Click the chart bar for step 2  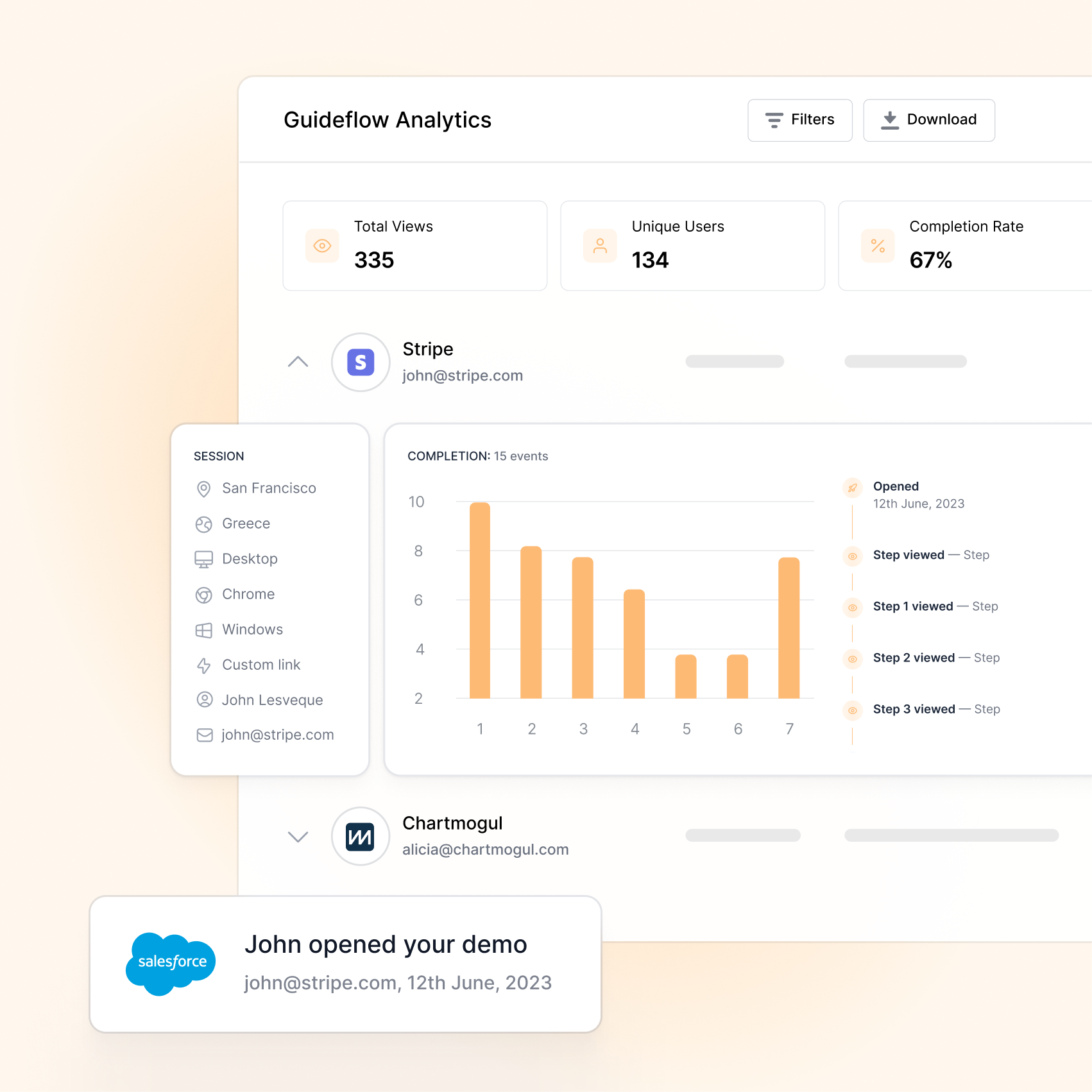(x=531, y=622)
